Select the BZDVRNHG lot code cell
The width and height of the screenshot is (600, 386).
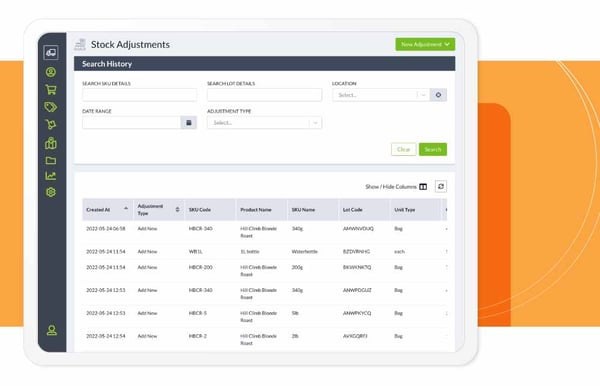click(356, 251)
